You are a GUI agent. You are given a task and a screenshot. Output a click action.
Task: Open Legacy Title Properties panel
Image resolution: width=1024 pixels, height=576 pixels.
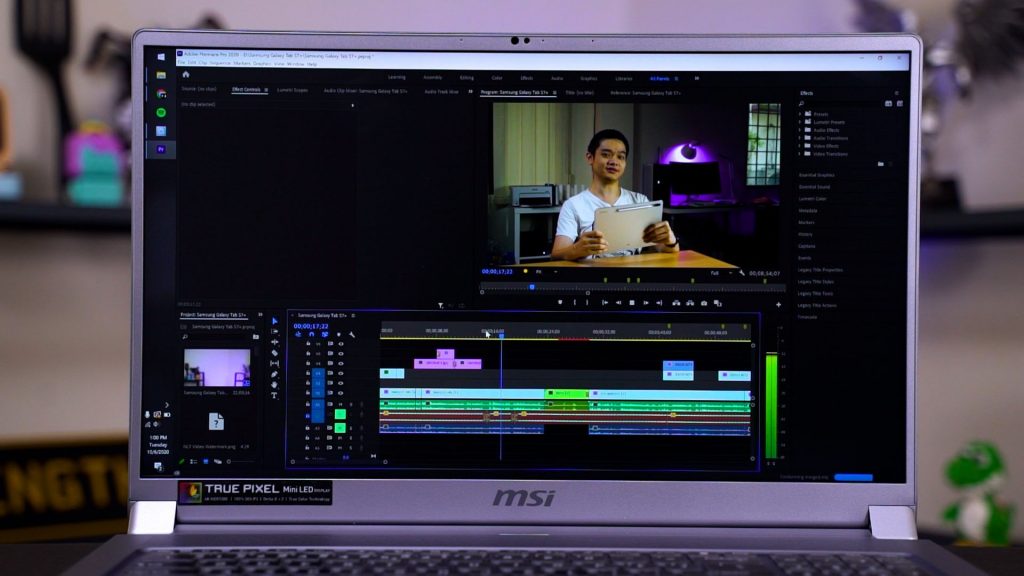click(x=820, y=270)
